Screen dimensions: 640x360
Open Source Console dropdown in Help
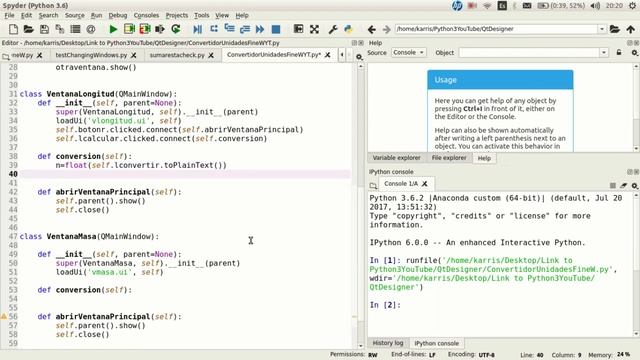[408, 53]
